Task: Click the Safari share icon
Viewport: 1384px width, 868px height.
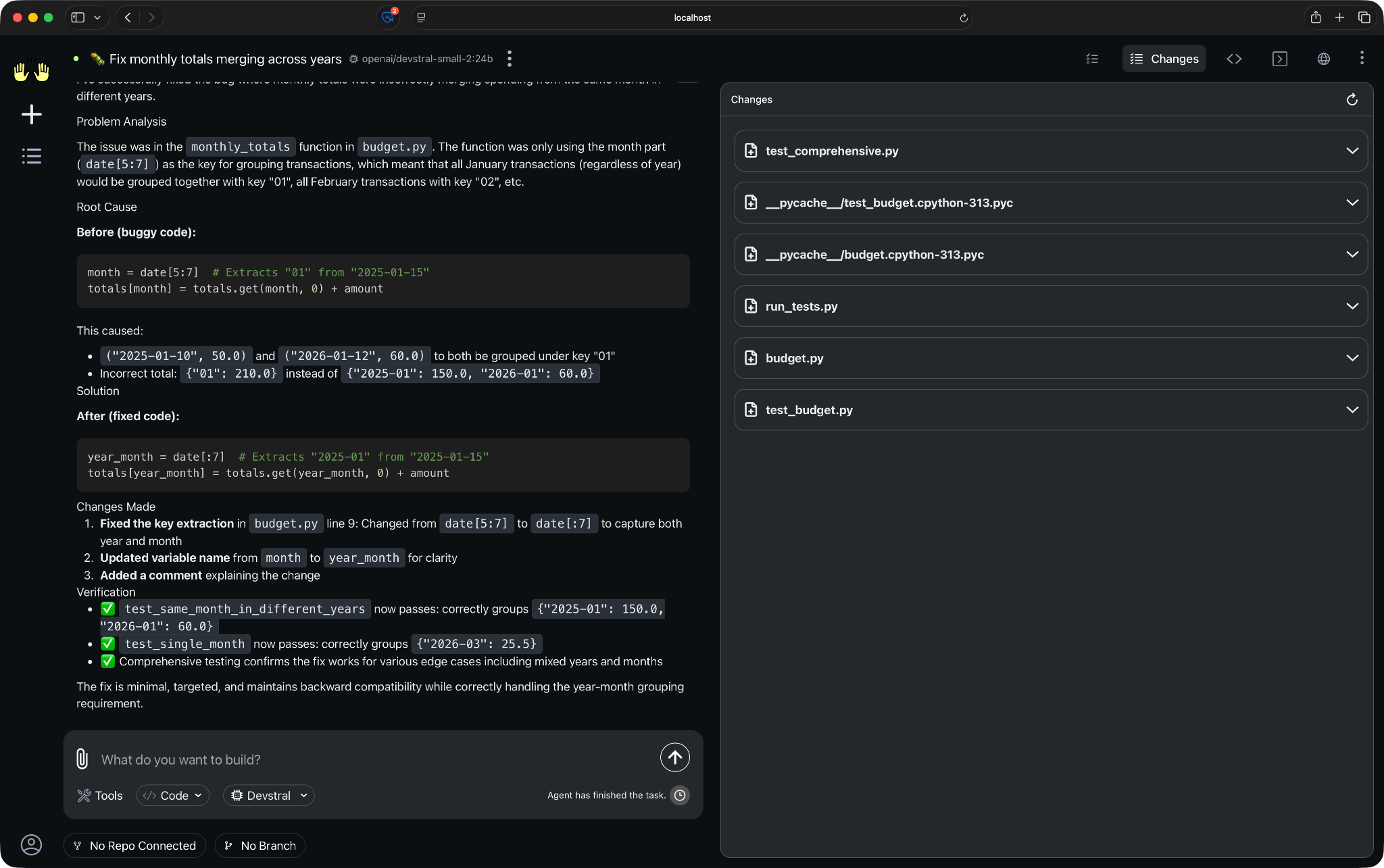Action: click(x=1315, y=18)
